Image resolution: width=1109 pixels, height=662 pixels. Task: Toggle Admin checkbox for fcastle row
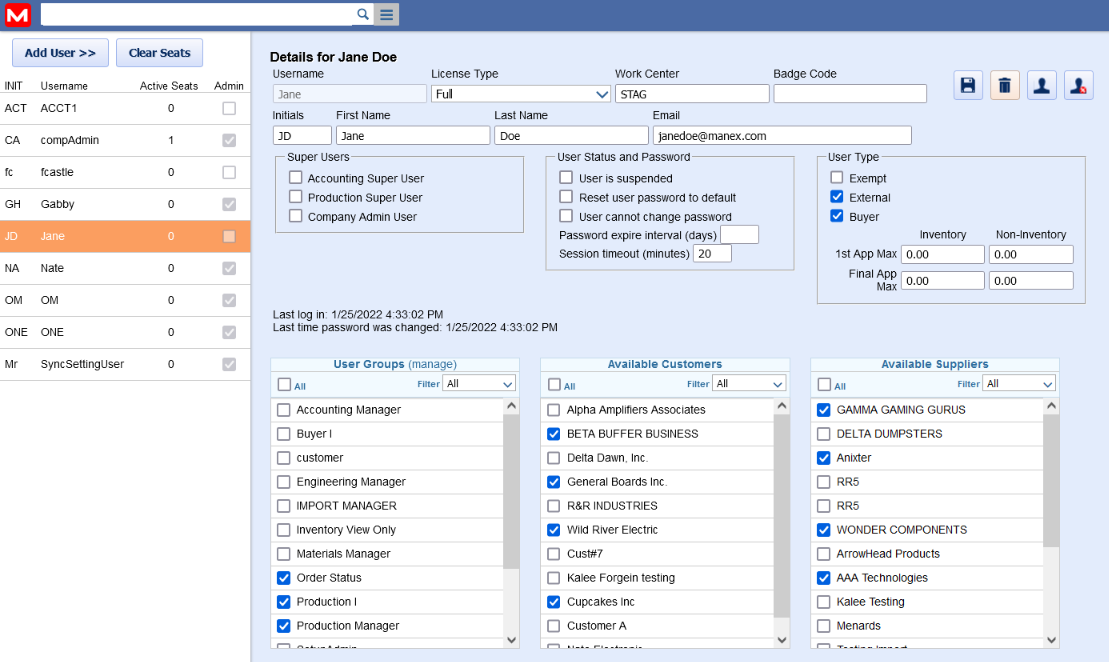pos(229,172)
